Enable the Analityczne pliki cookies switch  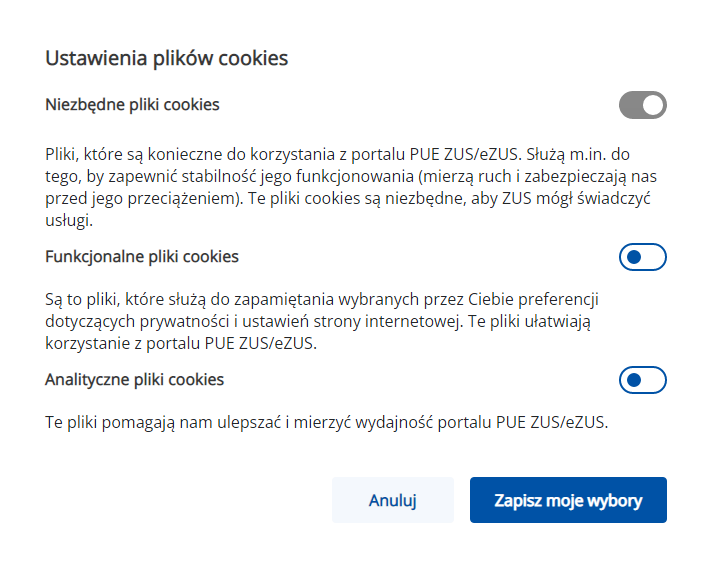click(642, 381)
